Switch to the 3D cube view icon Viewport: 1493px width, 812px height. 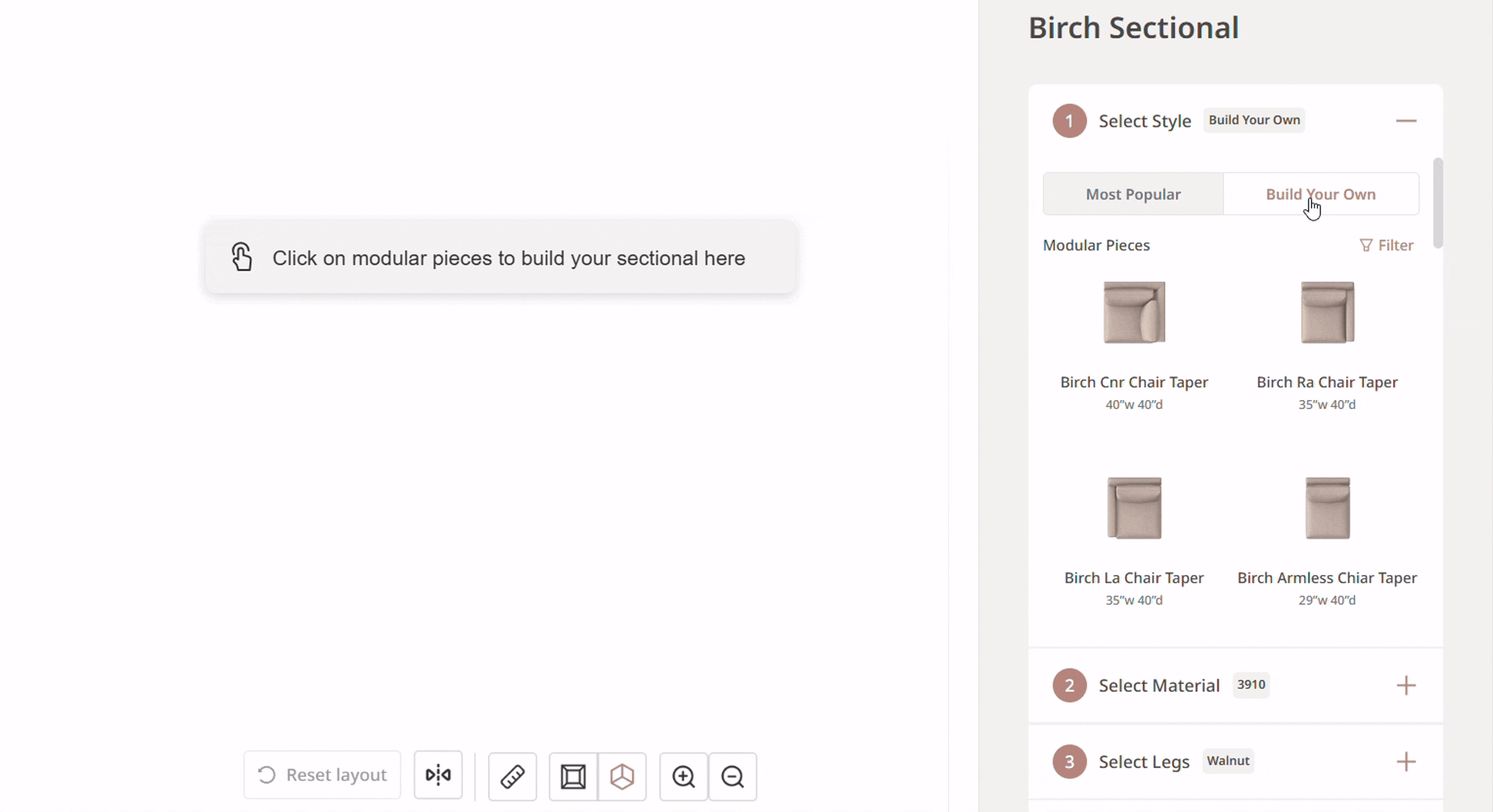click(x=622, y=777)
